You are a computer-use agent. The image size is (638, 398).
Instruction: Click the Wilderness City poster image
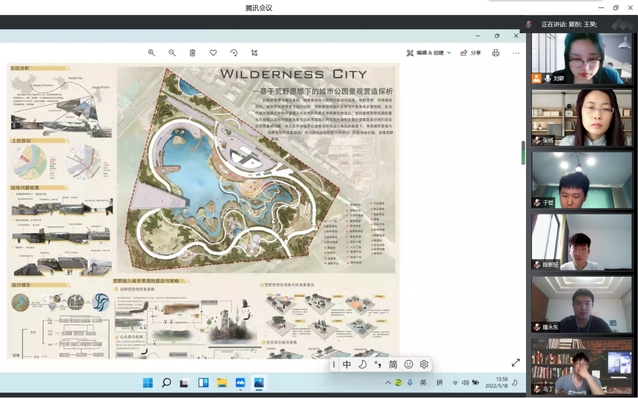click(x=203, y=211)
